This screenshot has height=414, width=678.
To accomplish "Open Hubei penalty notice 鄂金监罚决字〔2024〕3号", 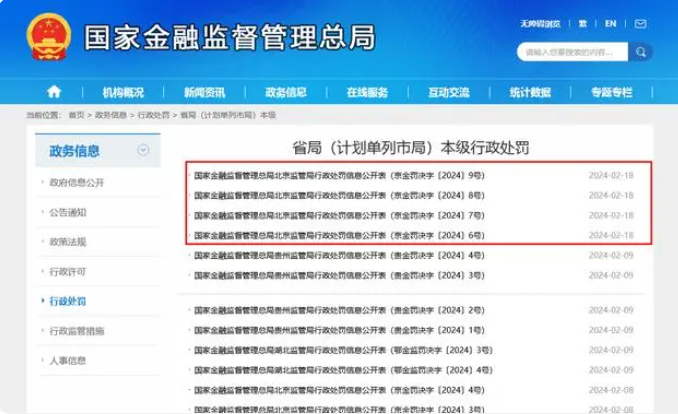I will (x=343, y=350).
